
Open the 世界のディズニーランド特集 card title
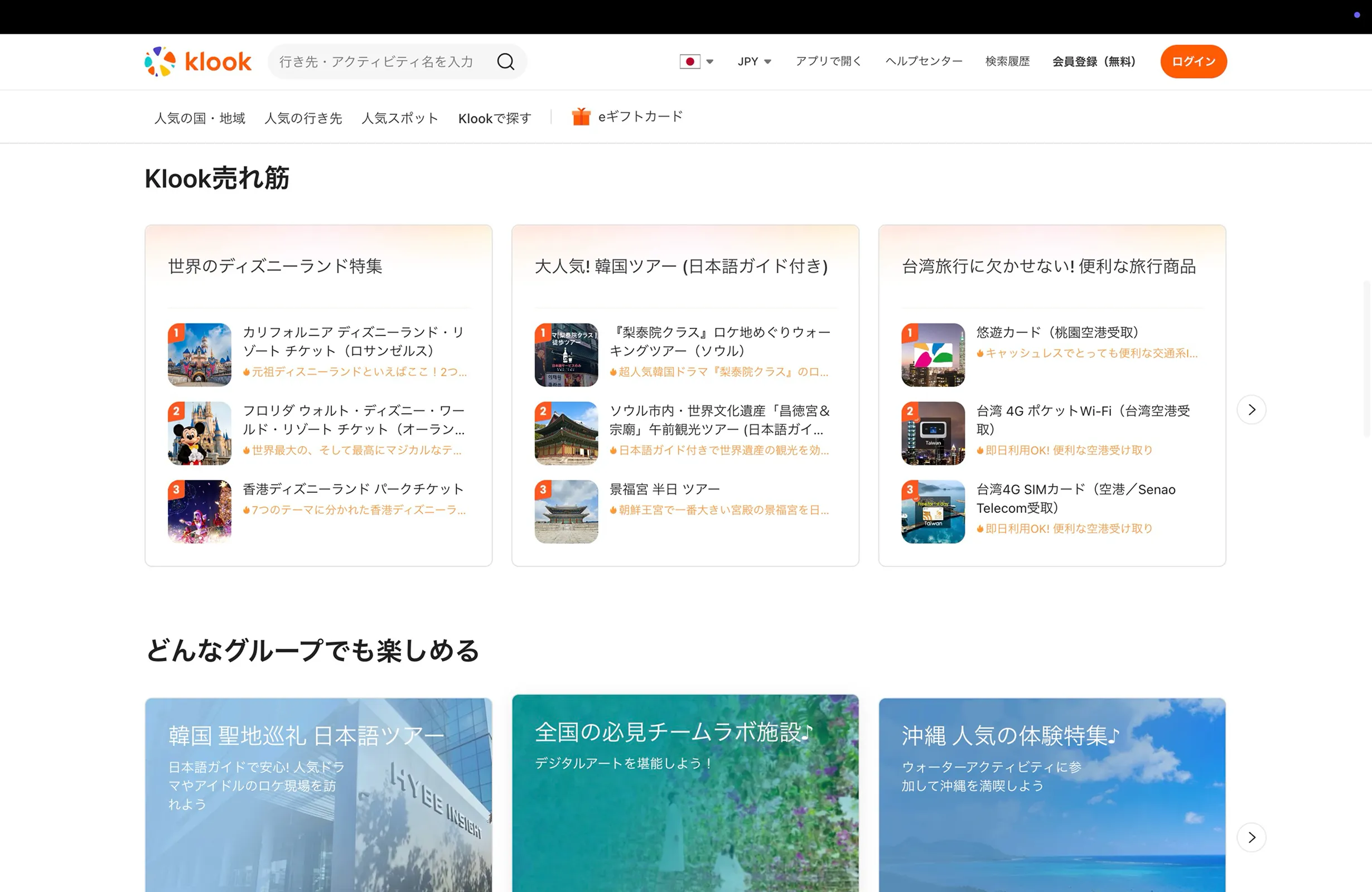(x=275, y=266)
